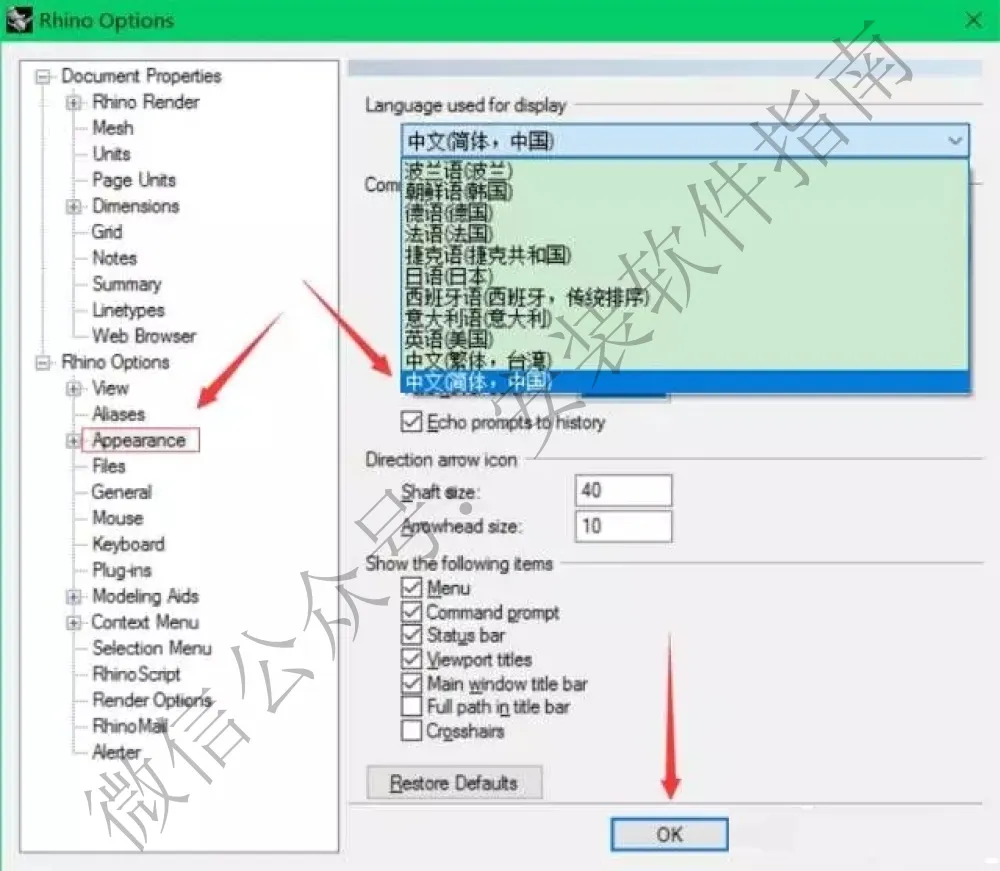This screenshot has width=1000, height=871.
Task: Select Summary tree item
Action: click(127, 284)
